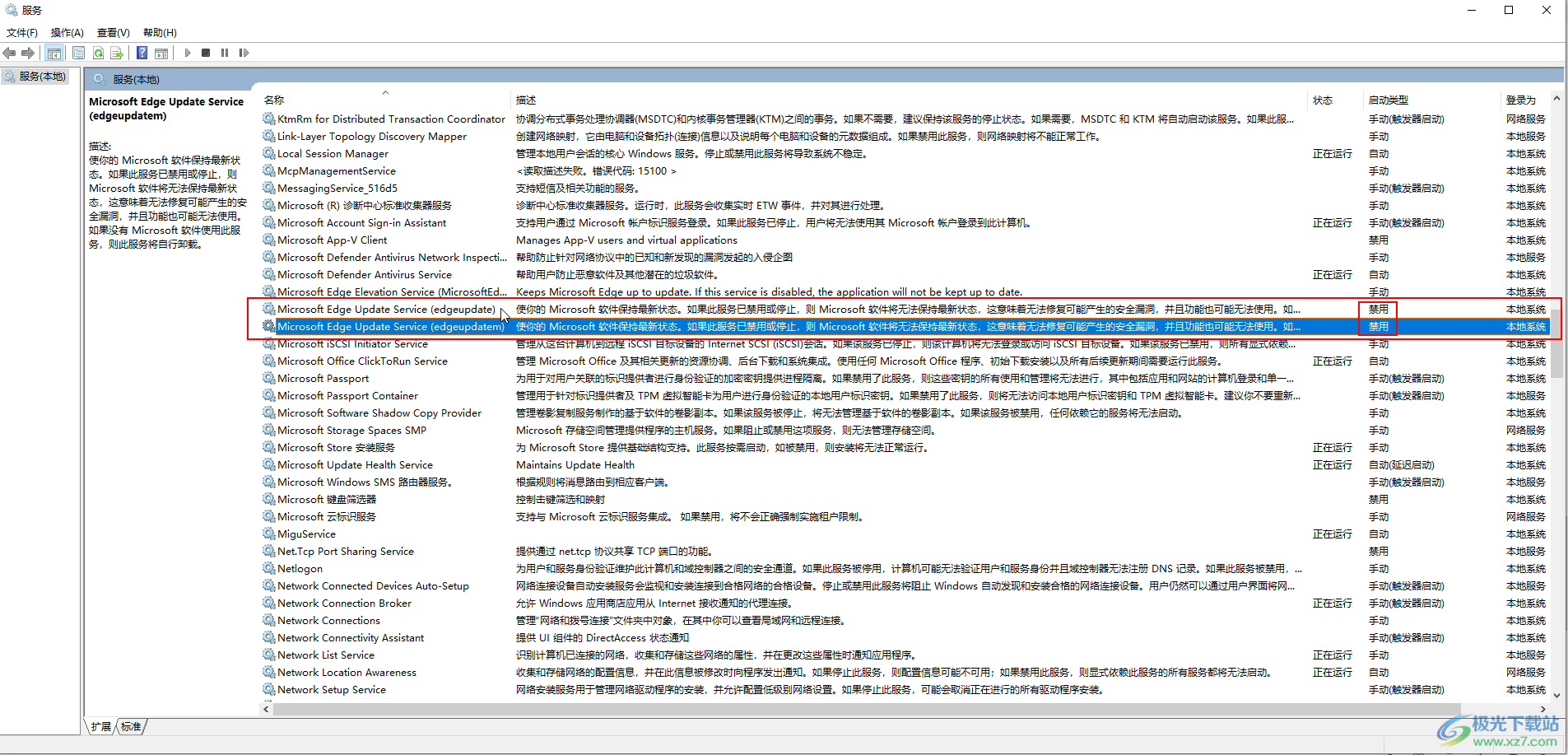The width and height of the screenshot is (1568, 755).
Task: Click the gear icon of KtmRm service
Action: click(269, 119)
